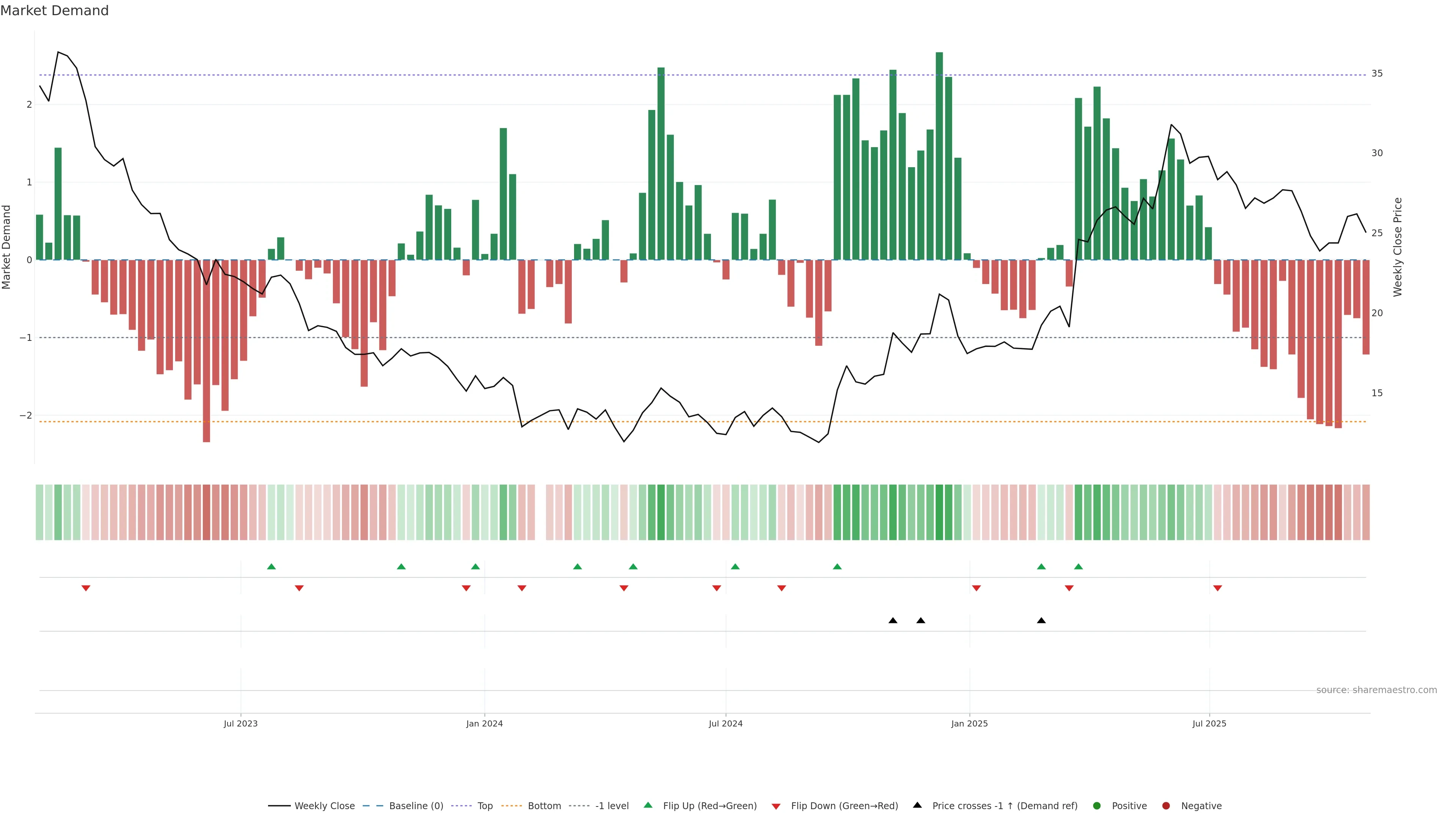Click the Market Demand chart title
The height and width of the screenshot is (819, 1456).
pos(54,11)
